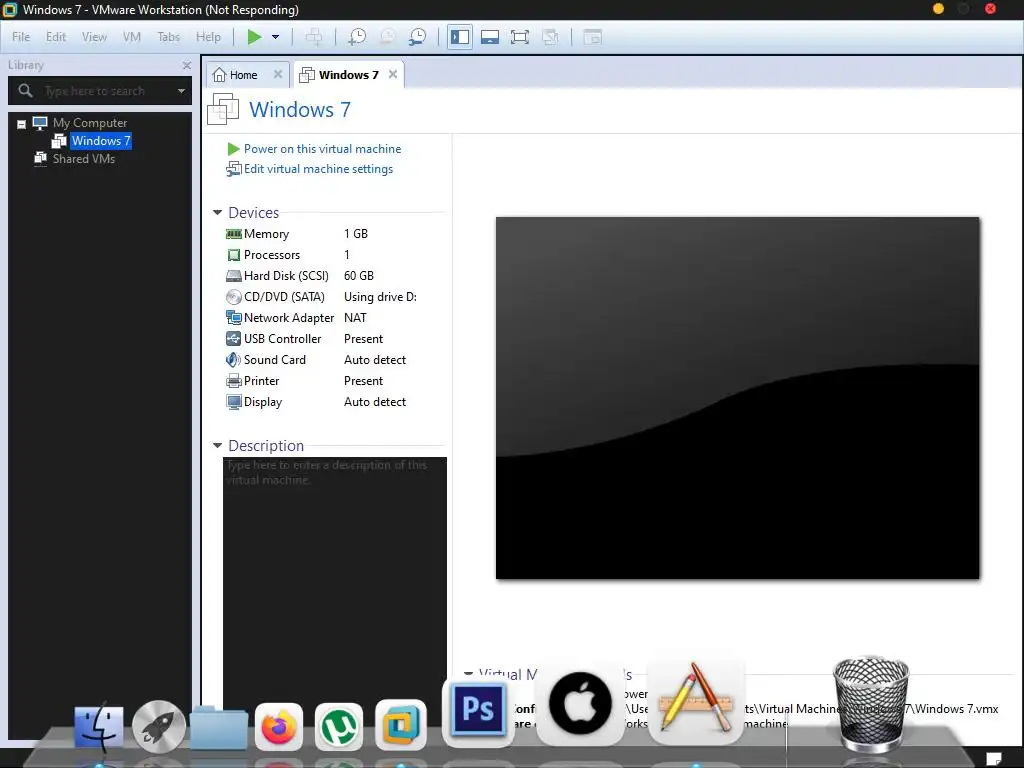Click the Printer device icon
Viewport: 1024px width, 768px height.
pyautogui.click(x=233, y=381)
